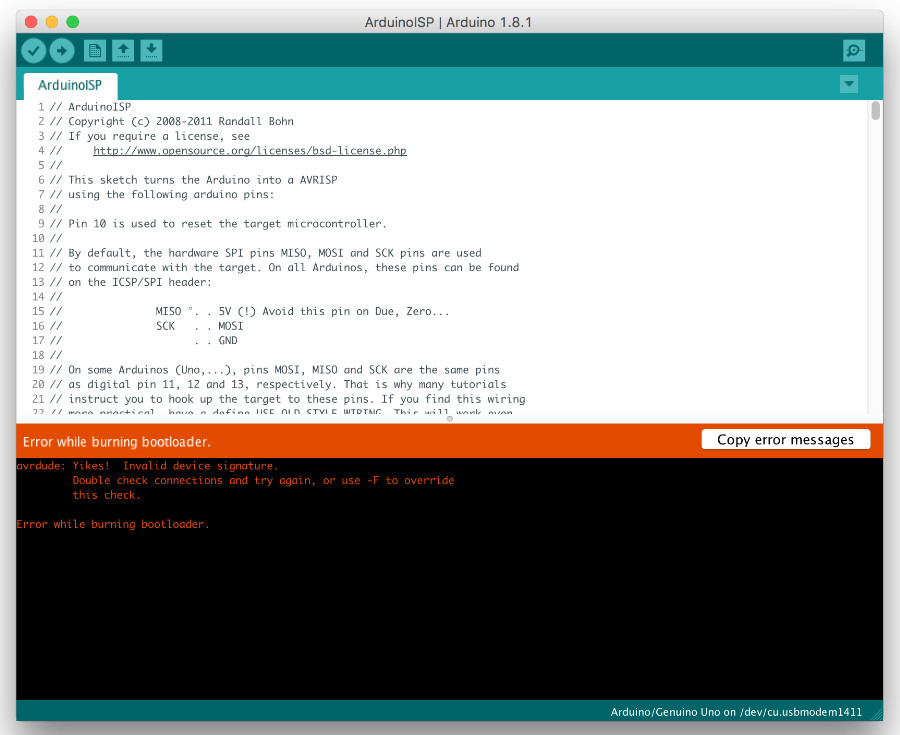This screenshot has width=900, height=735.
Task: Minimize the window with yellow button
Action: [52, 22]
